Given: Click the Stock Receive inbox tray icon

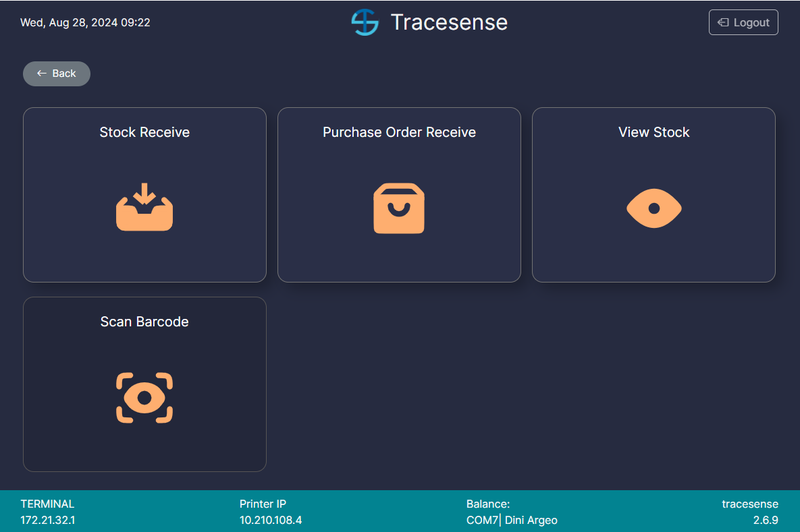Looking at the screenshot, I should (x=144, y=207).
